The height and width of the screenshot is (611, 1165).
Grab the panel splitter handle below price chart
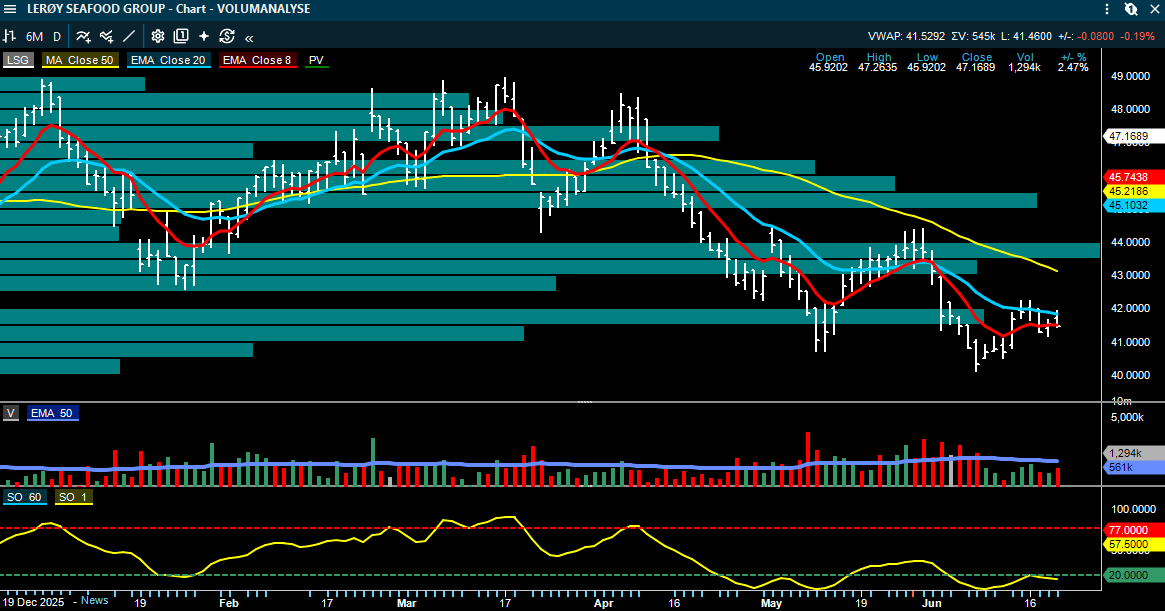[x=585, y=401]
